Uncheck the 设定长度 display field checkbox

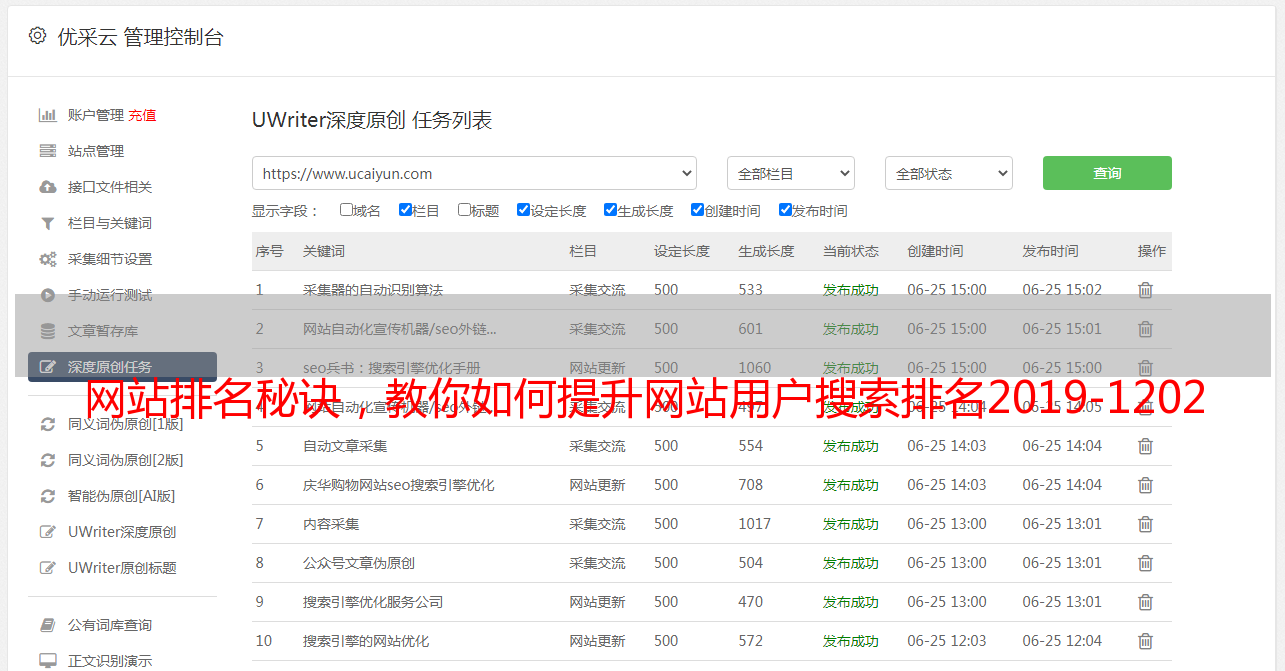tap(523, 210)
